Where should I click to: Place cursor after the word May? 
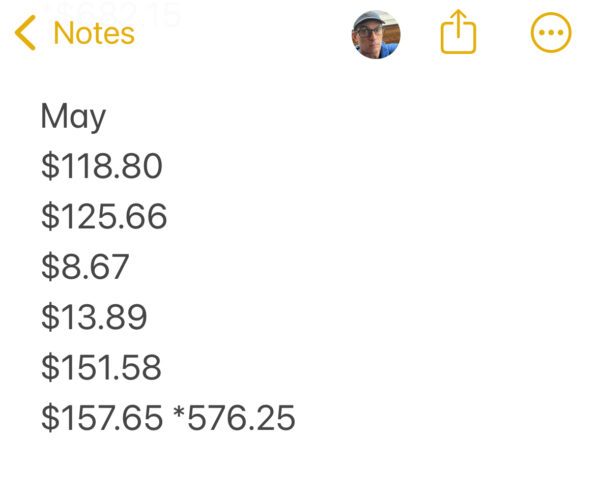coord(108,116)
